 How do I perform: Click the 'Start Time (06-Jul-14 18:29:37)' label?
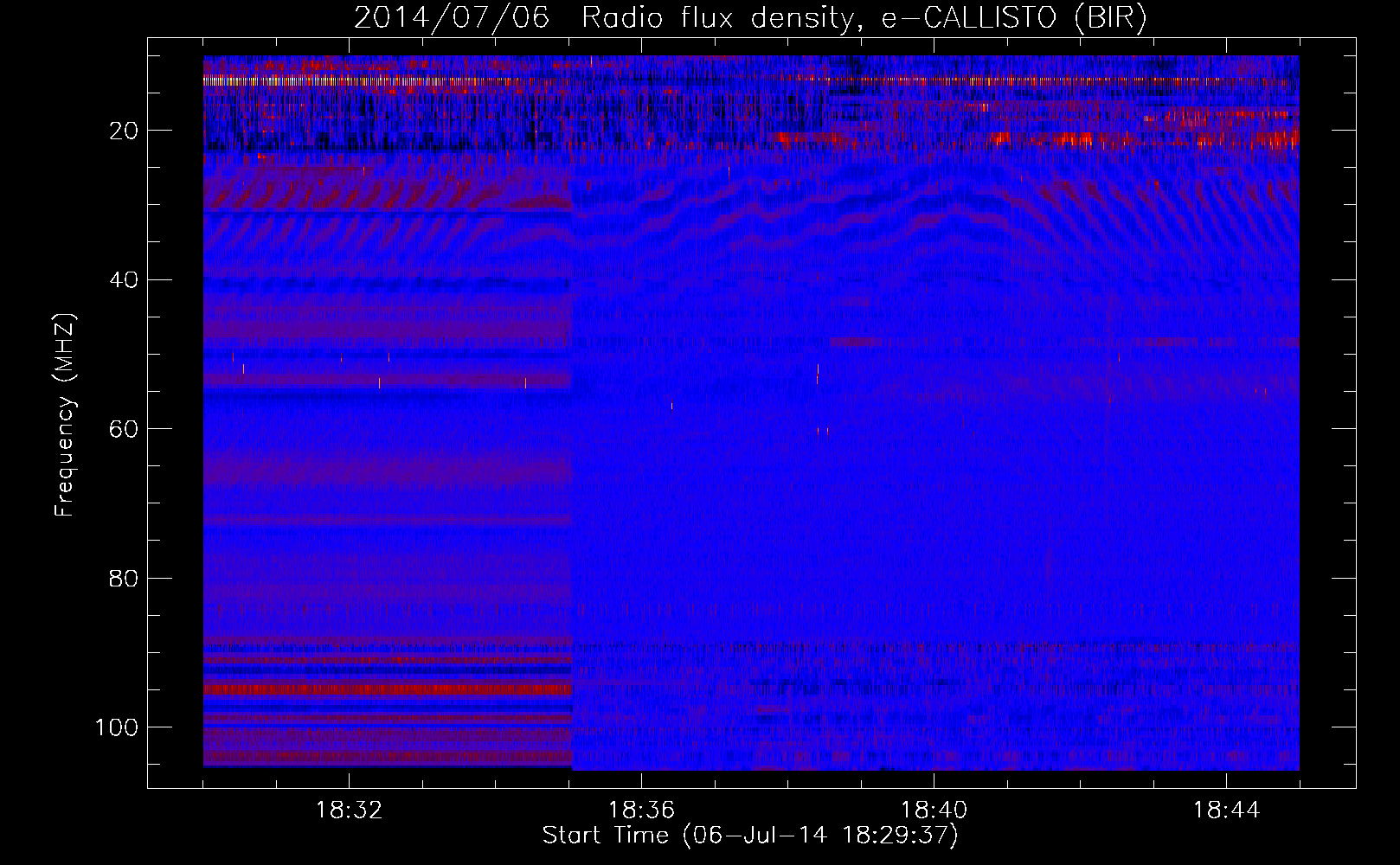click(750, 836)
